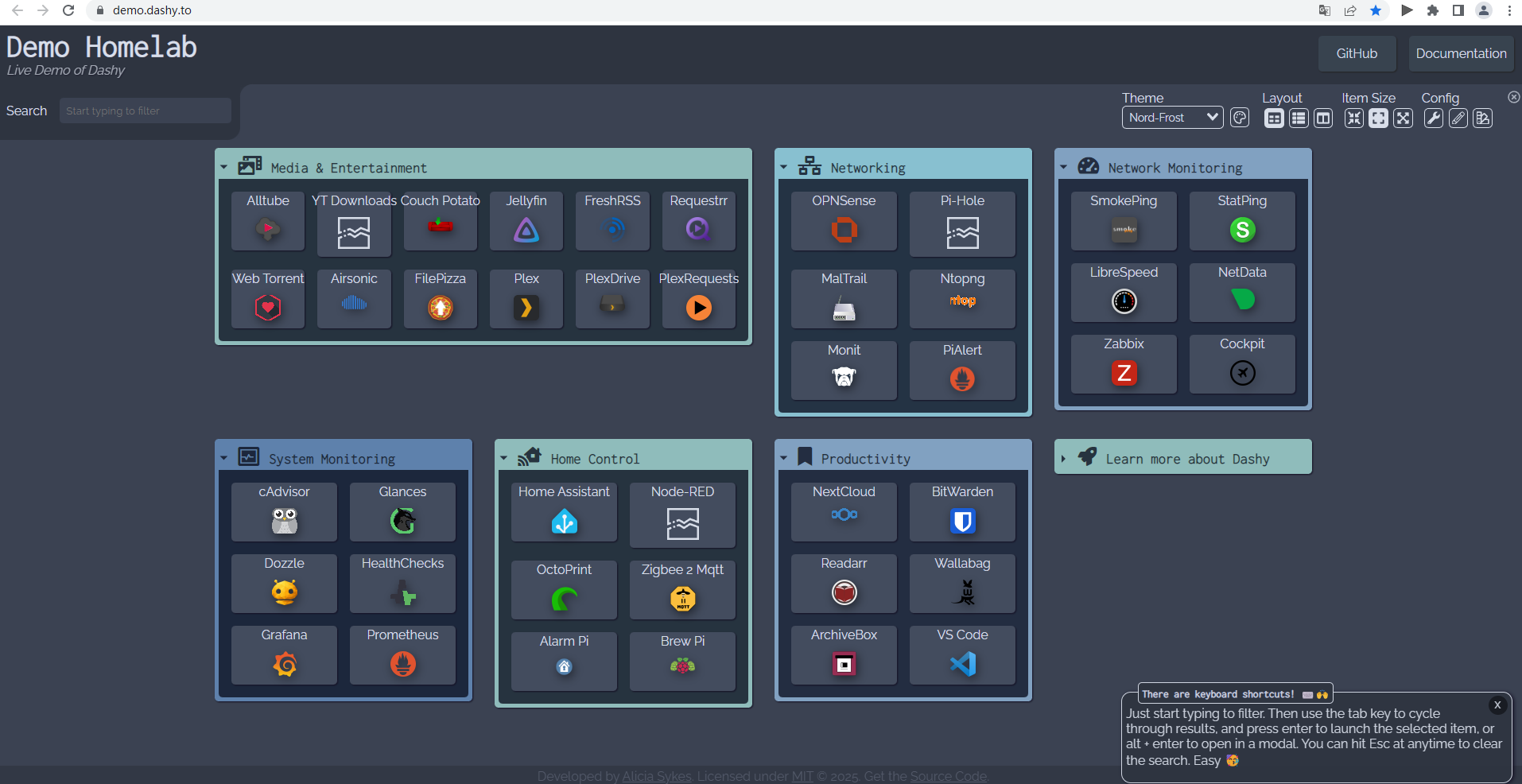This screenshot has height=784, width=1522.
Task: Click the Documentation button
Action: coord(1461,53)
